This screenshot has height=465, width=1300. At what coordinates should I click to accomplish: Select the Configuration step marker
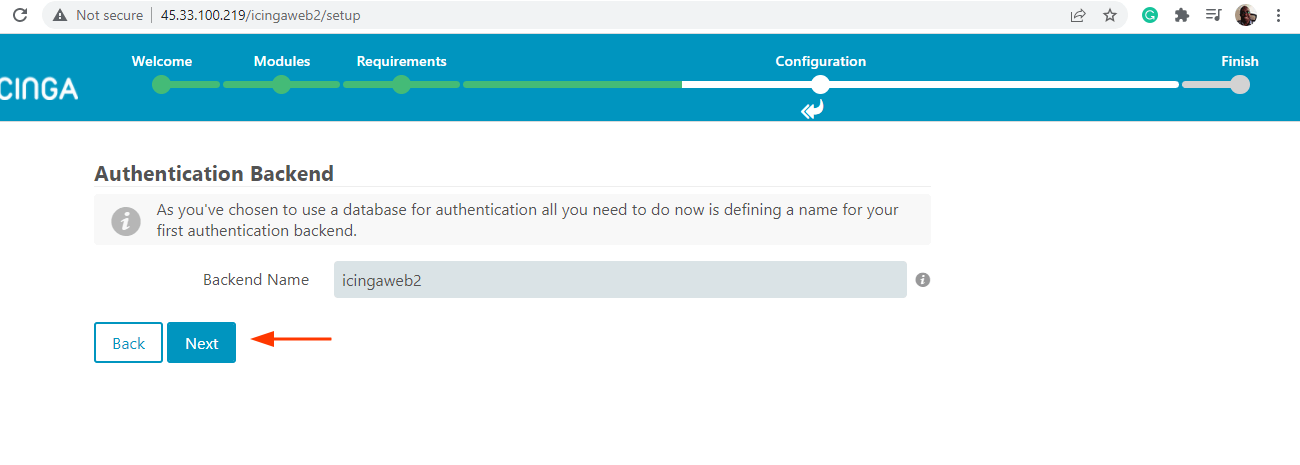(820, 85)
